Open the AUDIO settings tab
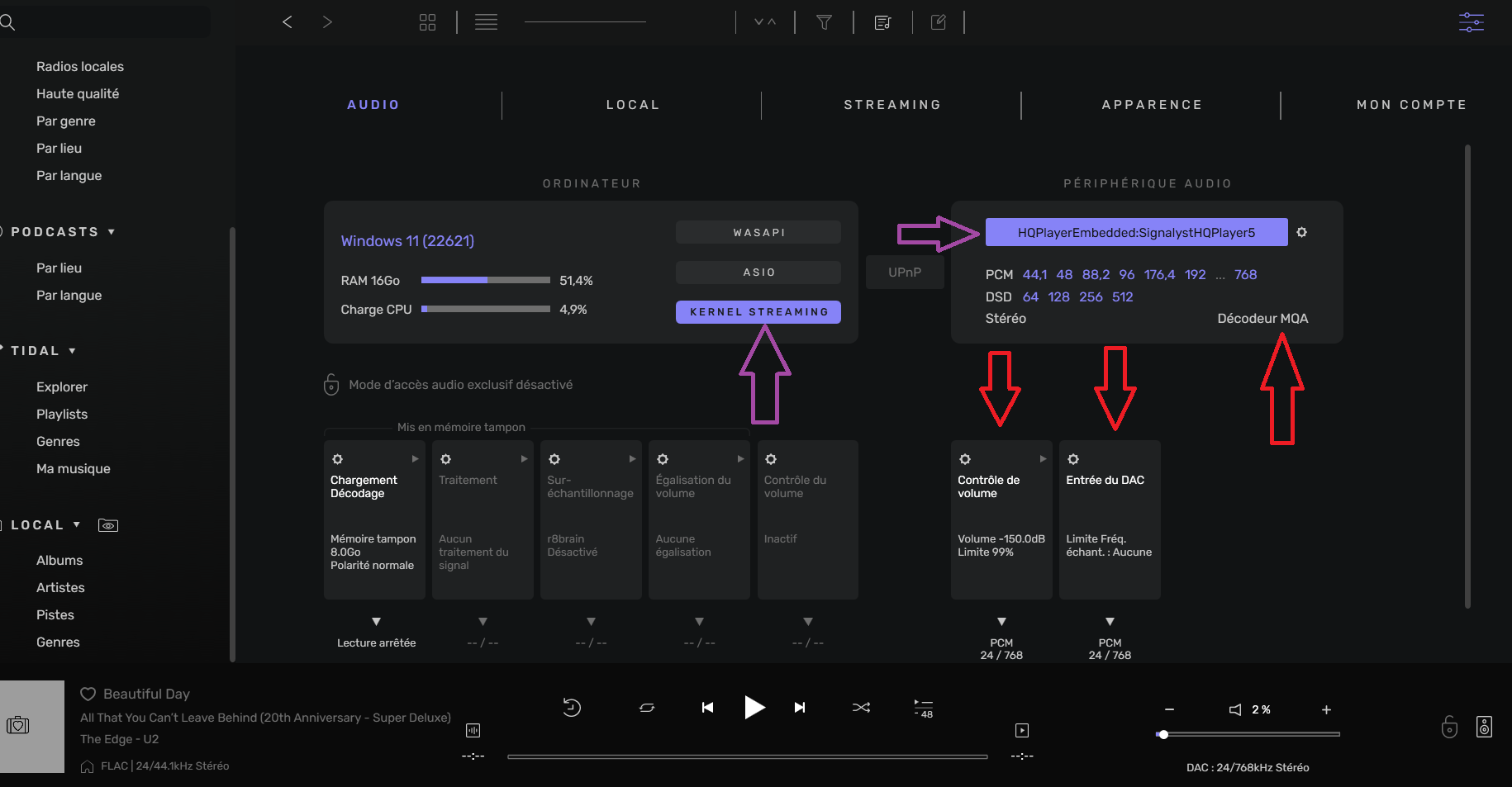This screenshot has width=1512, height=787. click(373, 105)
